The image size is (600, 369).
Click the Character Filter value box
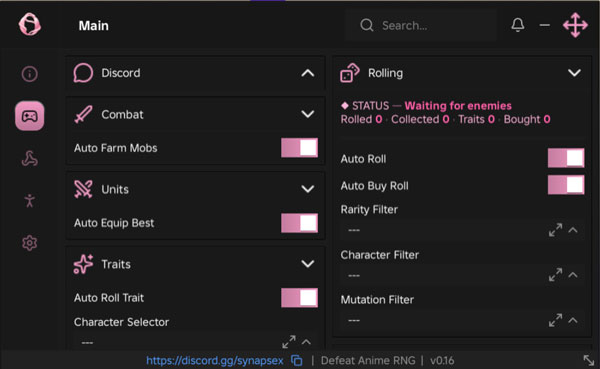click(462, 275)
